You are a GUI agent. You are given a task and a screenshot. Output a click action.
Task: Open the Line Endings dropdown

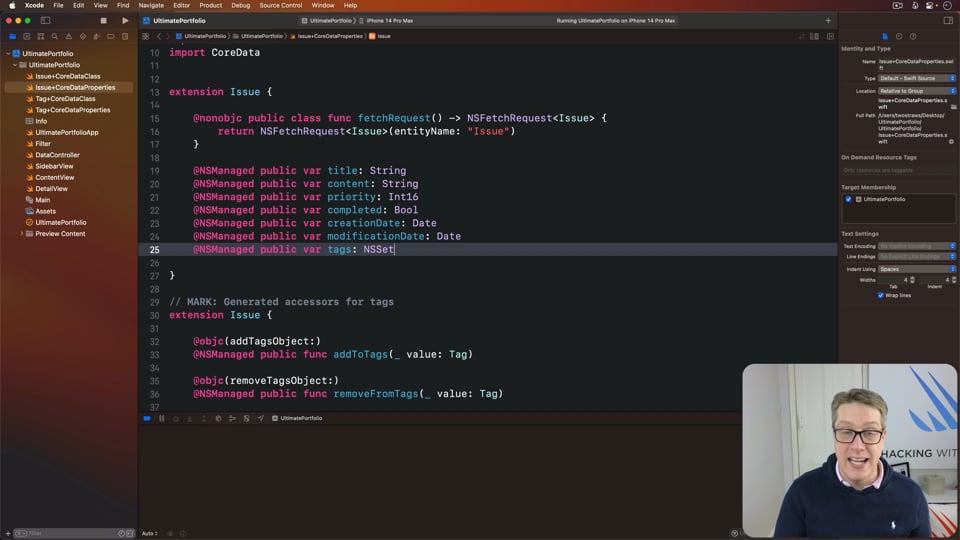(917, 257)
